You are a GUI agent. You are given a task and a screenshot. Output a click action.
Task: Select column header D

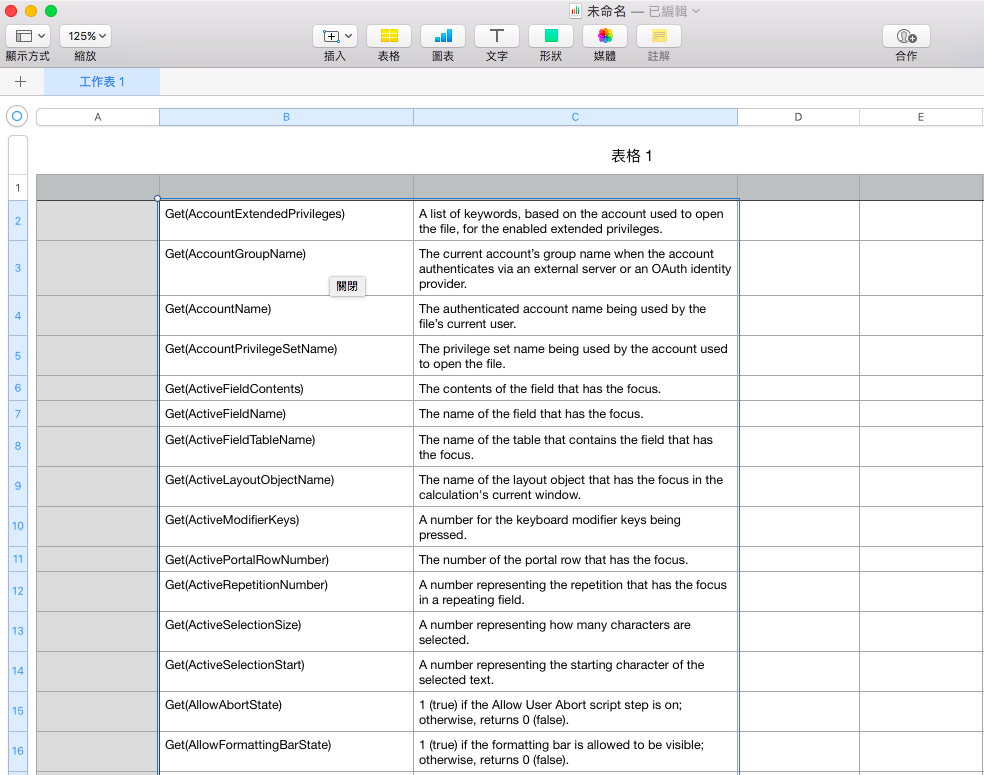pyautogui.click(x=798, y=117)
